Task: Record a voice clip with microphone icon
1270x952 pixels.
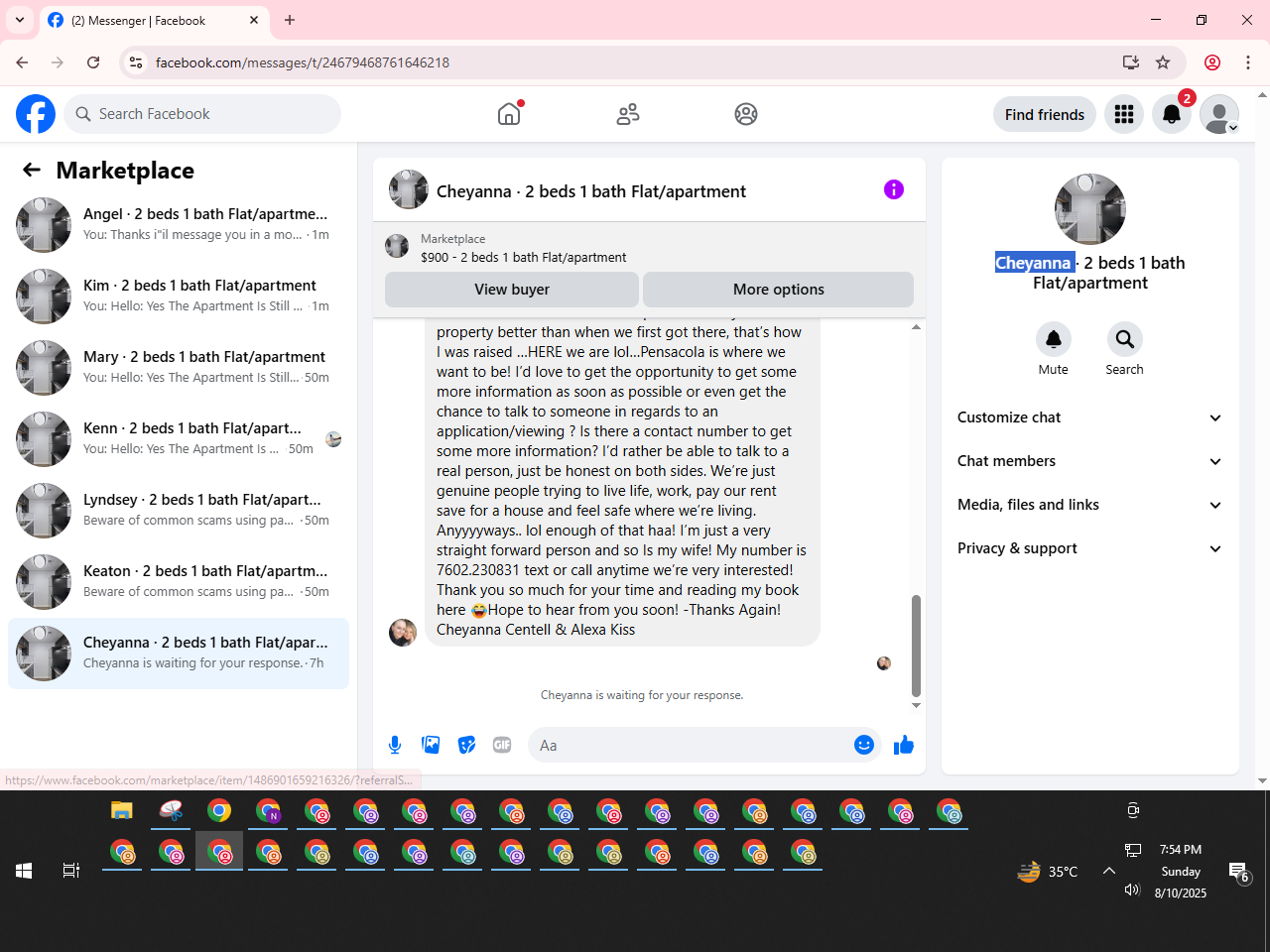Action: (395, 745)
